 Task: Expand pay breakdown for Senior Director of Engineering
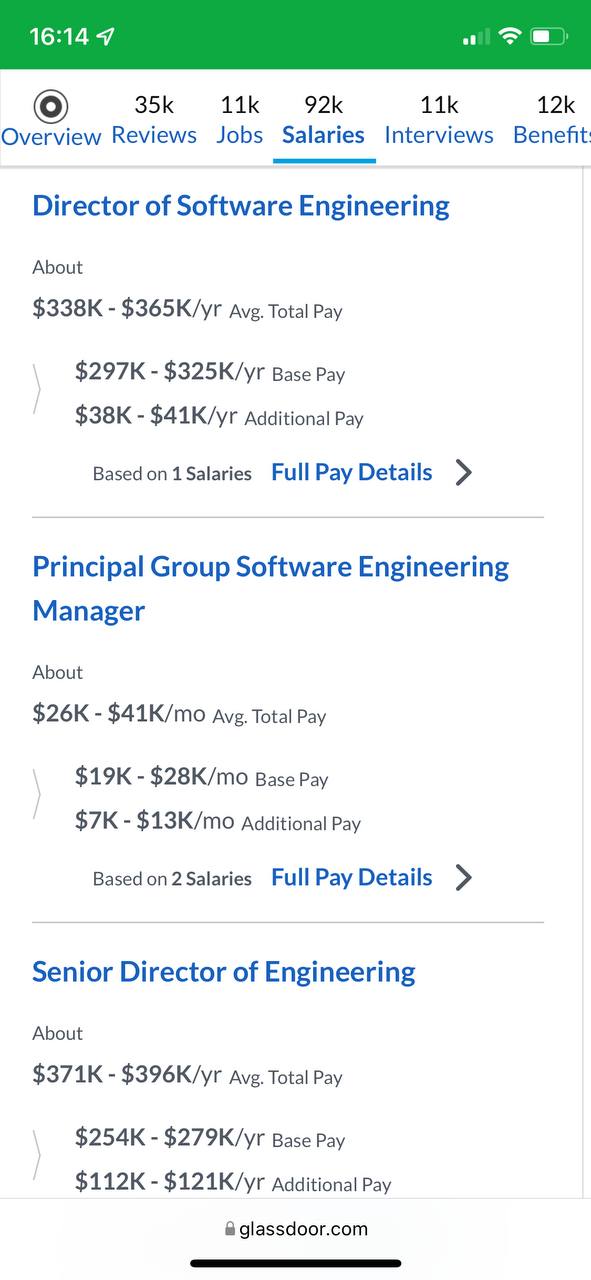click(38, 1154)
